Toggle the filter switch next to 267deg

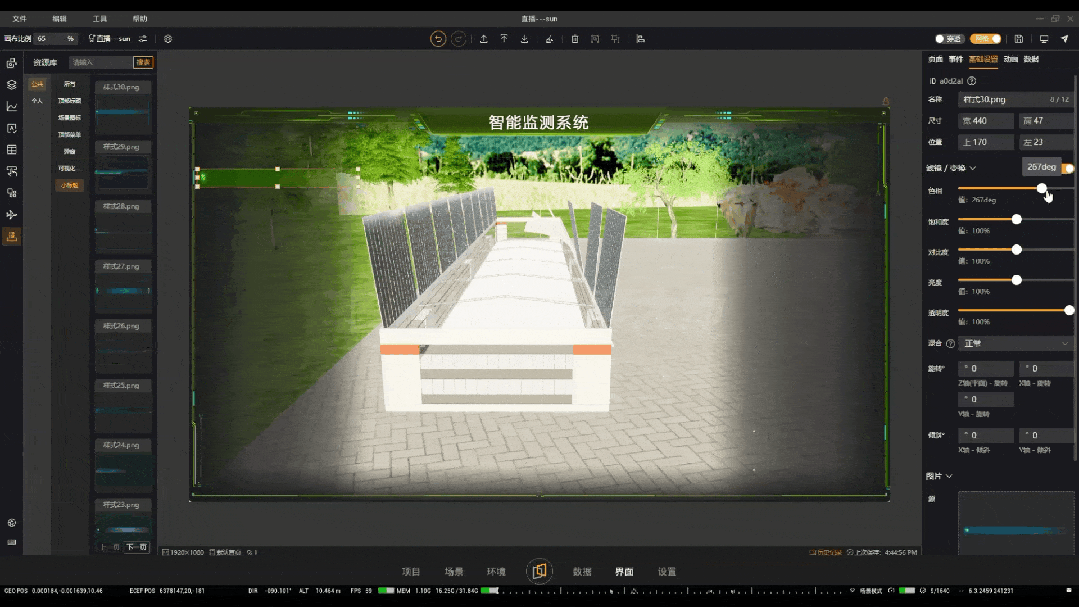[x=1067, y=168]
